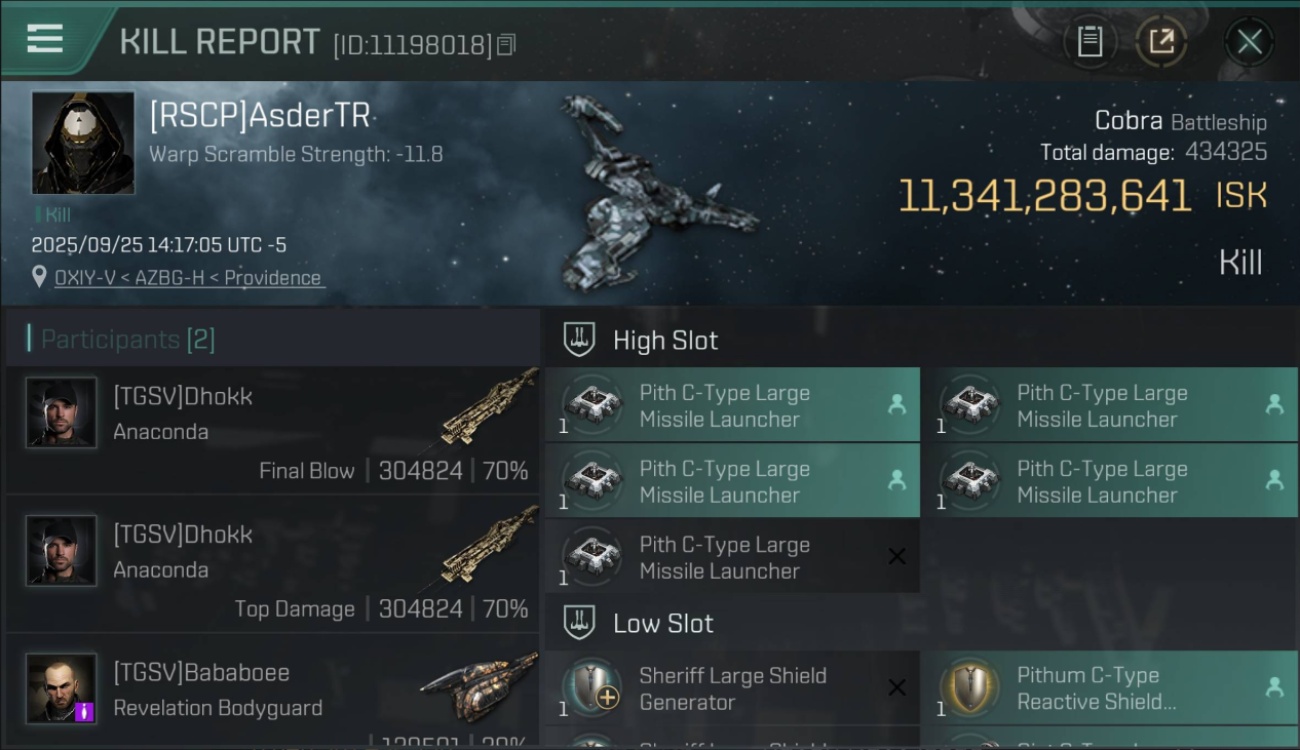Screen dimensions: 1300x750
Task: Open the hamburger menu icon
Action: pos(45,39)
